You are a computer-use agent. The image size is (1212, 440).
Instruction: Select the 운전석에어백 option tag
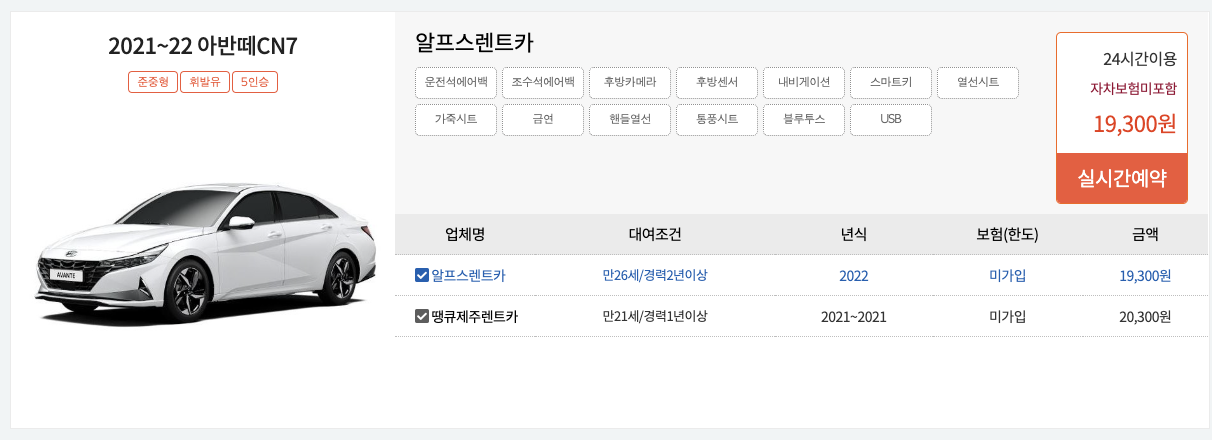click(456, 82)
